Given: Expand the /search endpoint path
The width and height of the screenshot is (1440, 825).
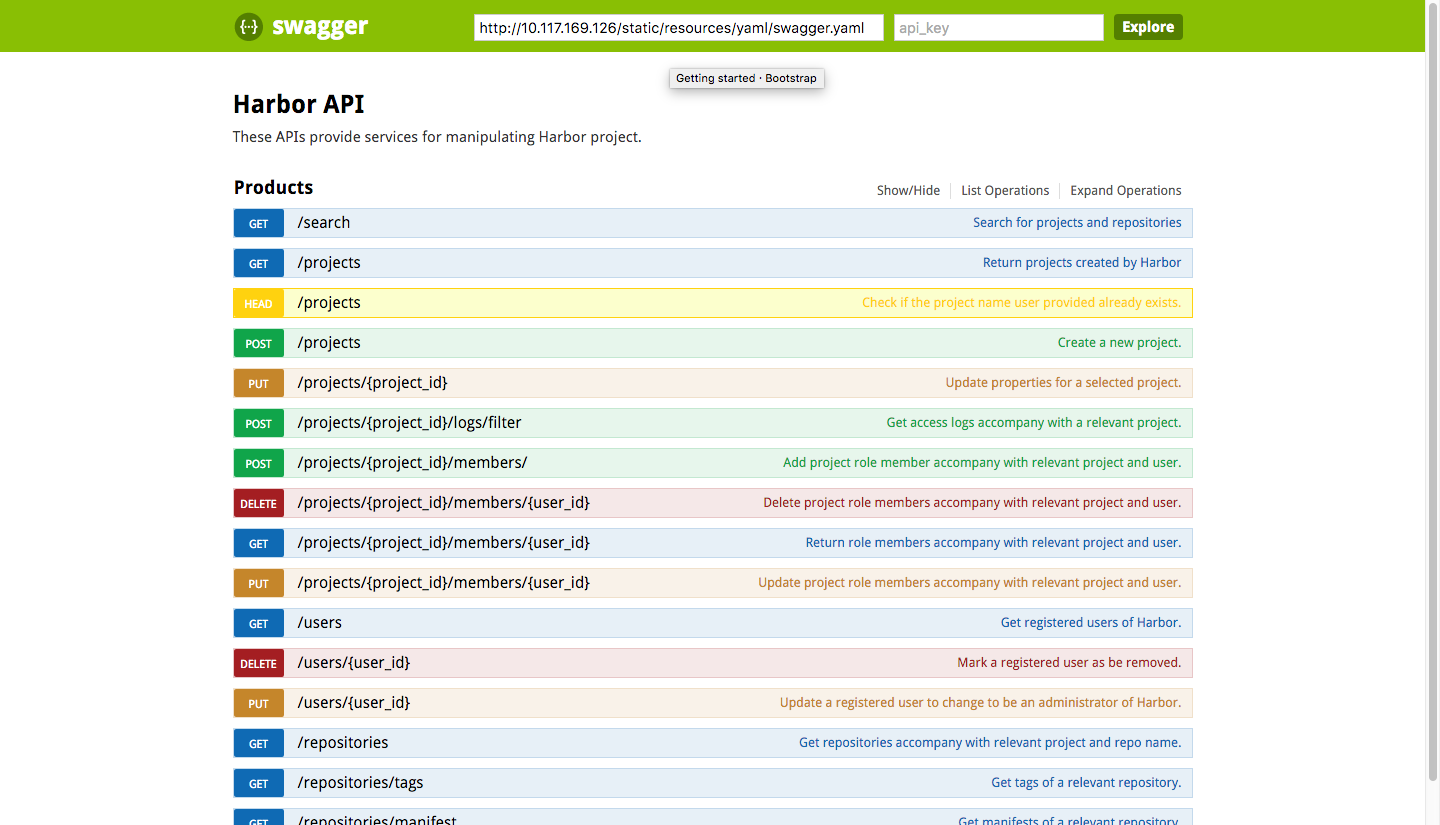Looking at the screenshot, I should point(324,223).
